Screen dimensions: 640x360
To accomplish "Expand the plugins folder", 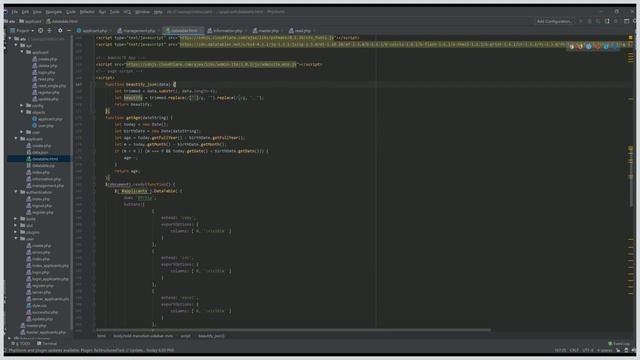I will (x=16, y=232).
